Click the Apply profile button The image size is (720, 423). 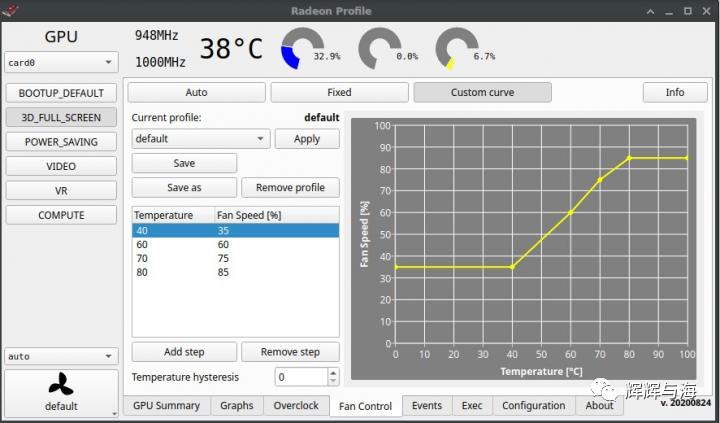[307, 139]
